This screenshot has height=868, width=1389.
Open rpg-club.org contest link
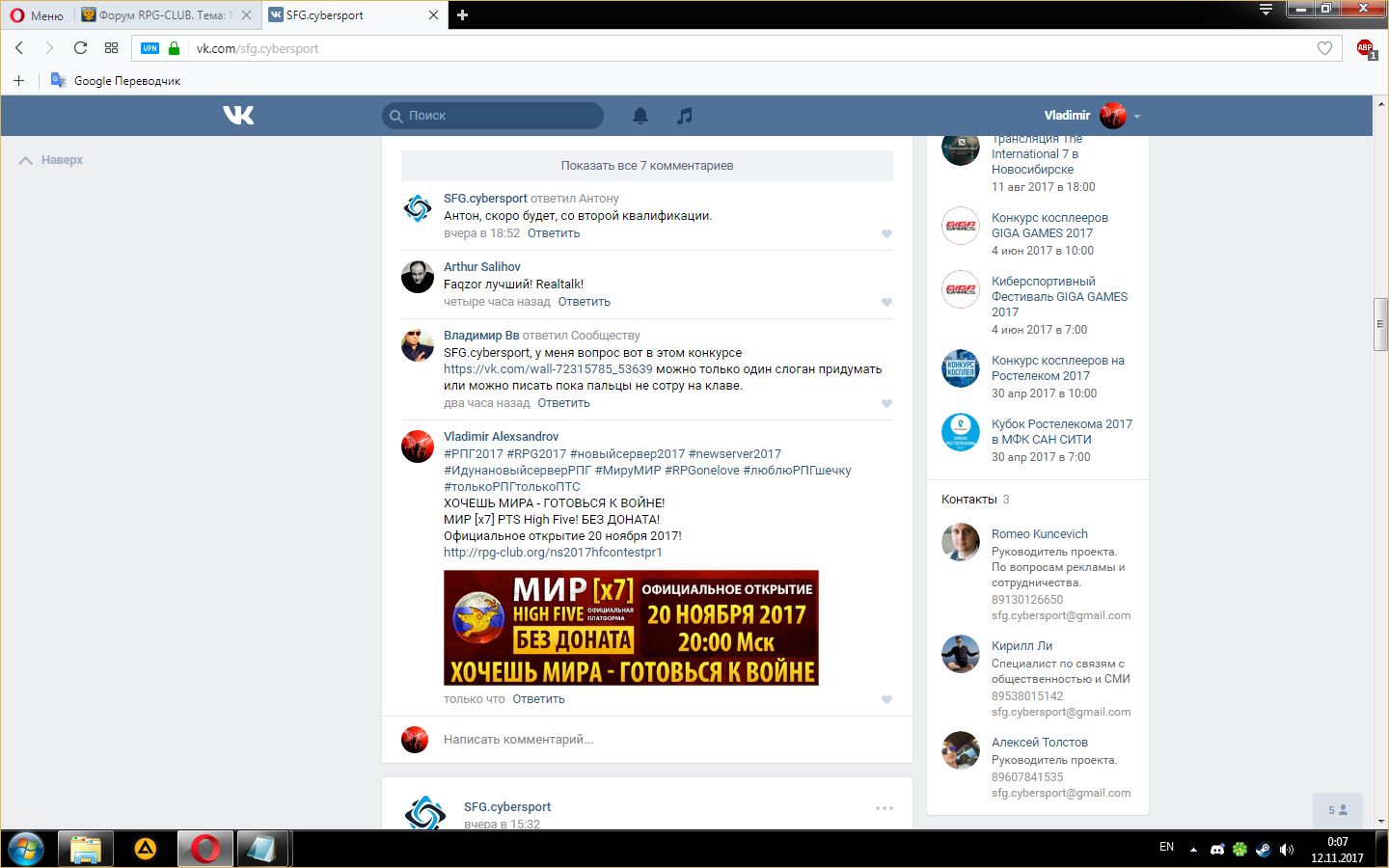(553, 553)
